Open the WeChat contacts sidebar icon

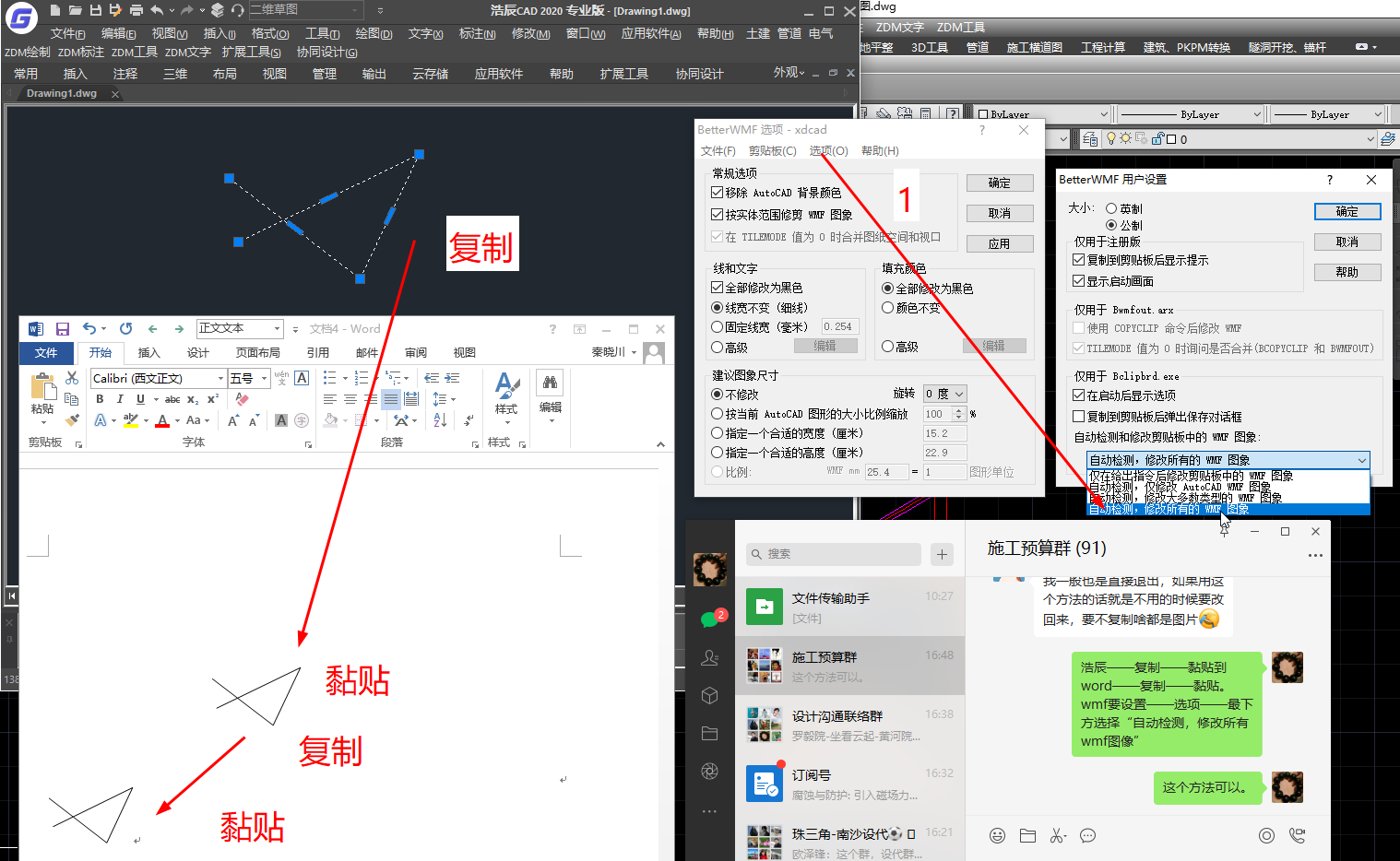pyautogui.click(x=709, y=657)
